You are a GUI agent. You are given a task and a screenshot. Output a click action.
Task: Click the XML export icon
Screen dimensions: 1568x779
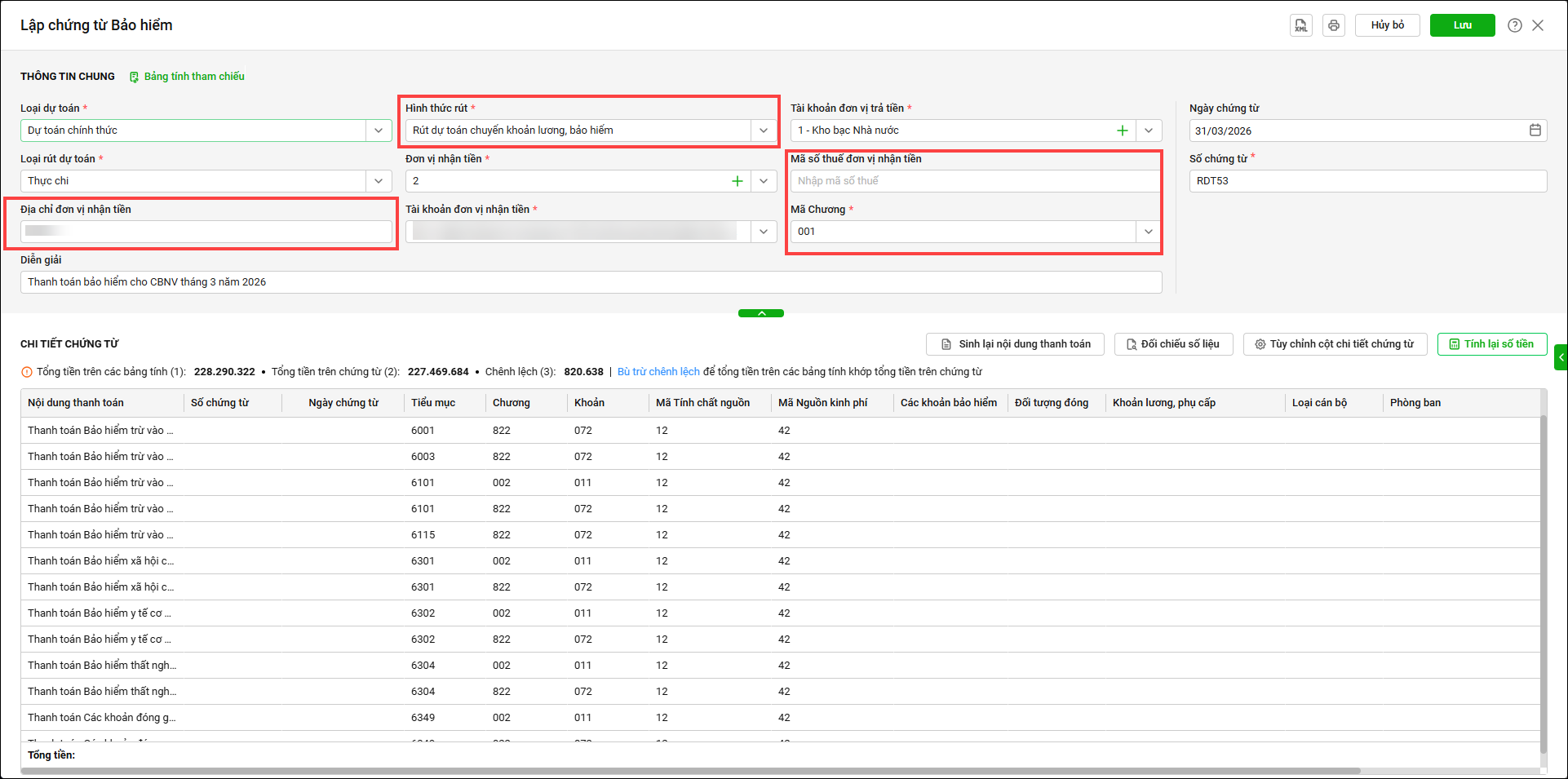tap(1300, 25)
